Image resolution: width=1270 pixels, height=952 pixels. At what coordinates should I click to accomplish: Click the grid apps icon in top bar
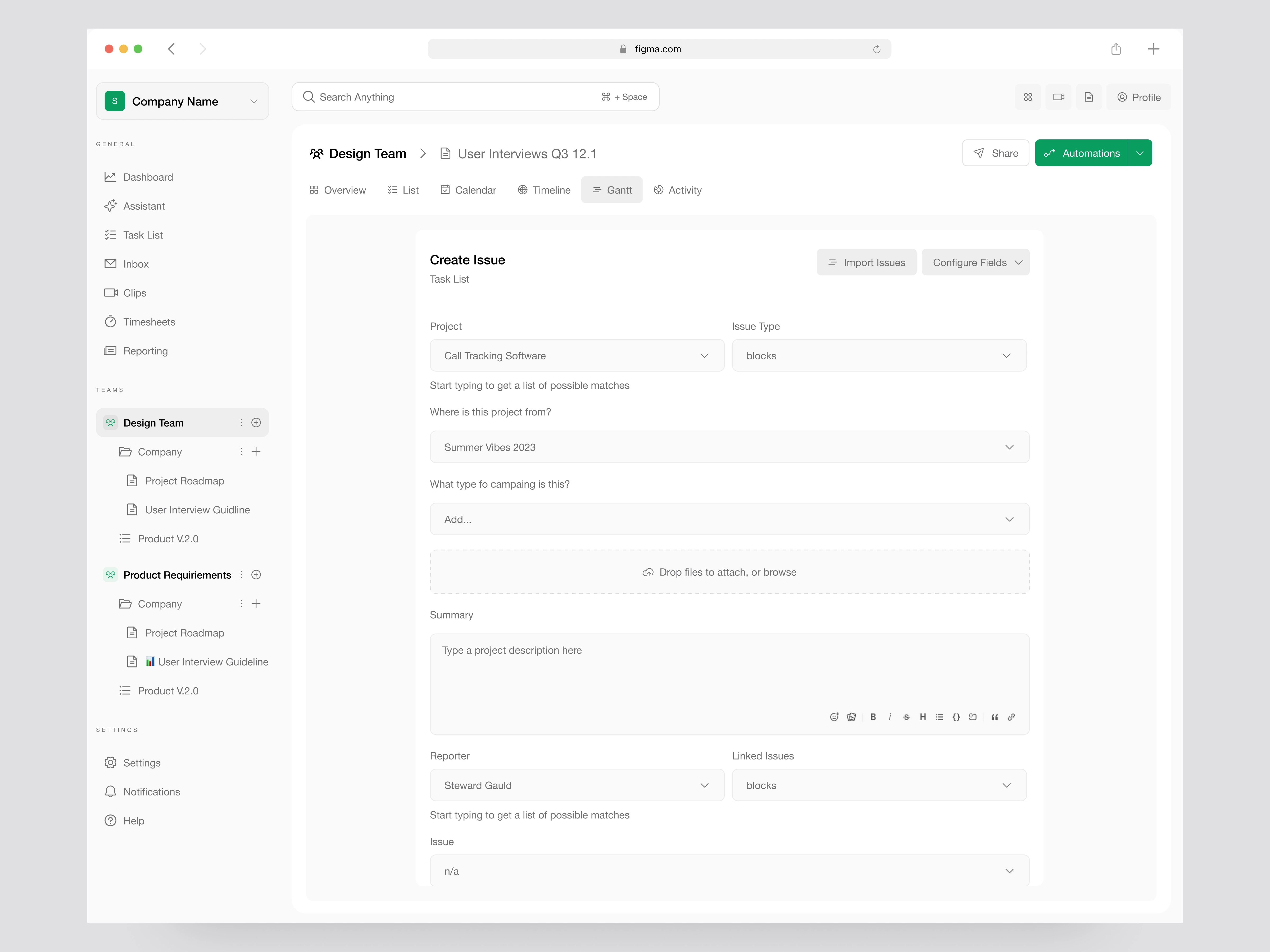[1028, 97]
